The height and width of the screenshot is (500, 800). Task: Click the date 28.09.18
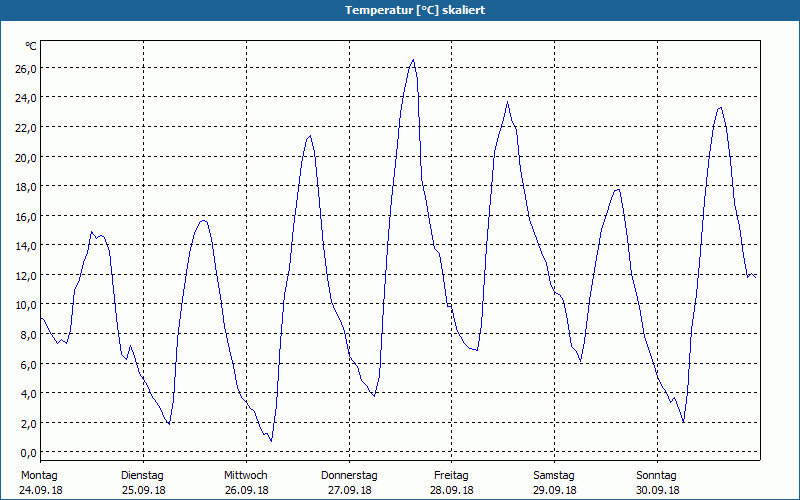point(452,490)
